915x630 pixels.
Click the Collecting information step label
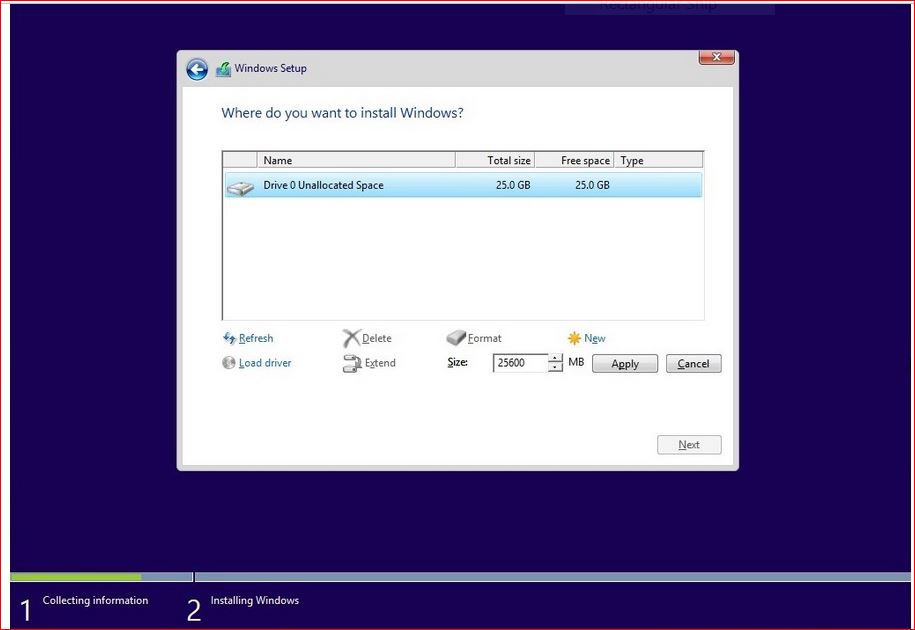pos(95,600)
